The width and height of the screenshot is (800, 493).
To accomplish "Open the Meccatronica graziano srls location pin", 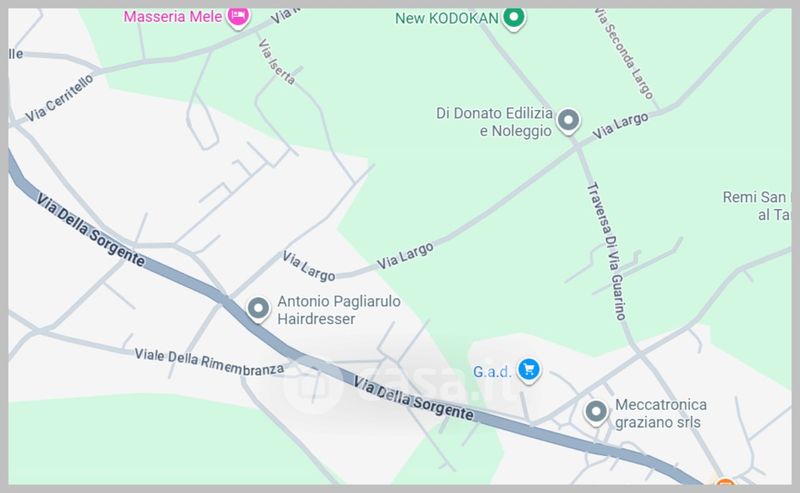I will click(596, 412).
